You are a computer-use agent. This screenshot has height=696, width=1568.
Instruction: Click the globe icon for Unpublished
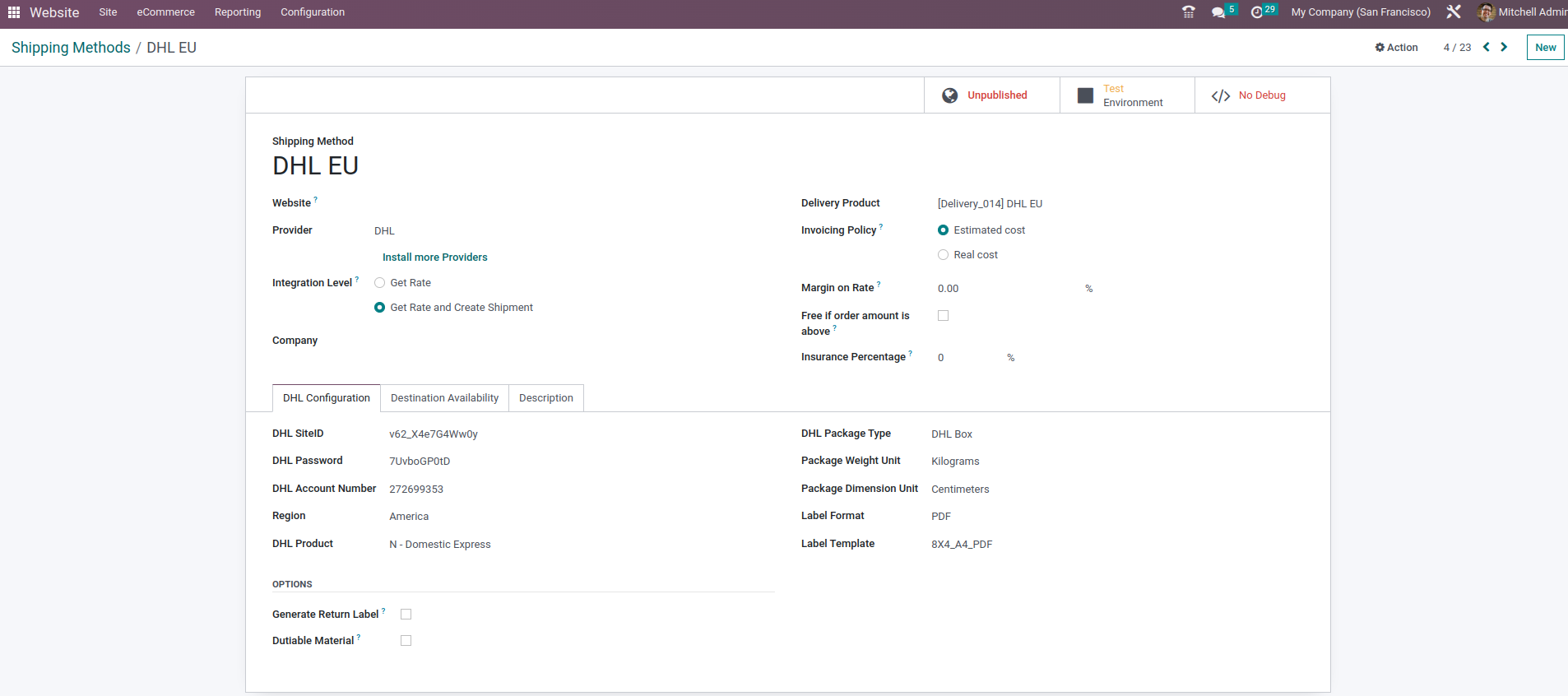[x=950, y=95]
